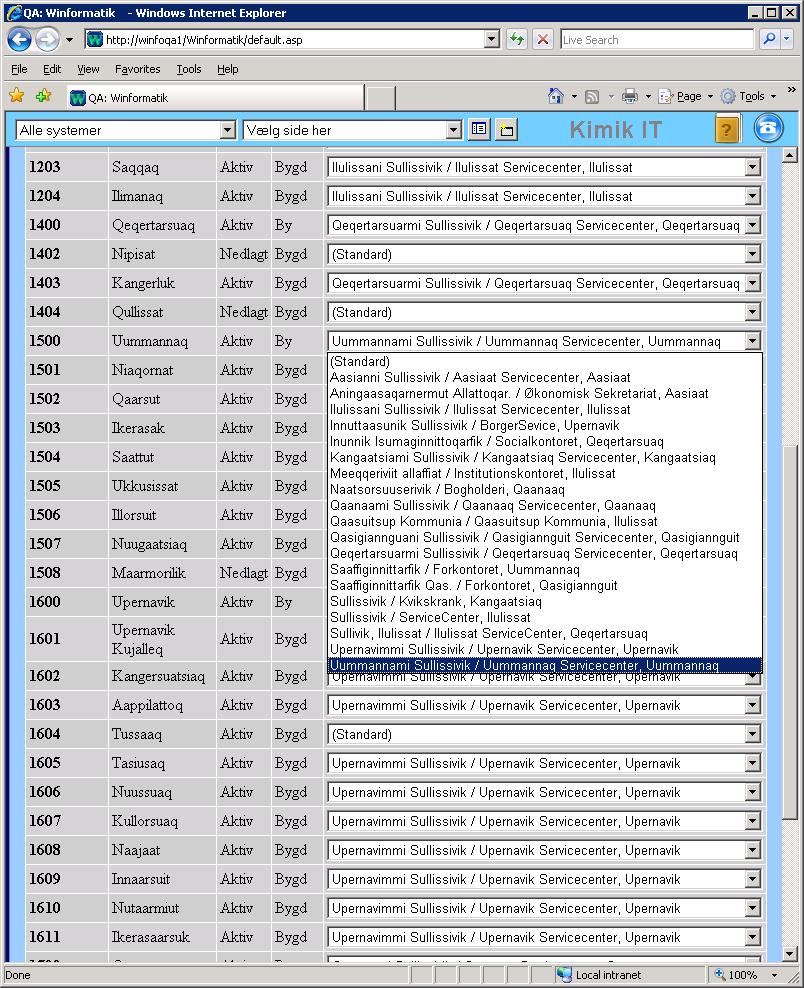Click the Maarmorilik locality name

pos(149,573)
